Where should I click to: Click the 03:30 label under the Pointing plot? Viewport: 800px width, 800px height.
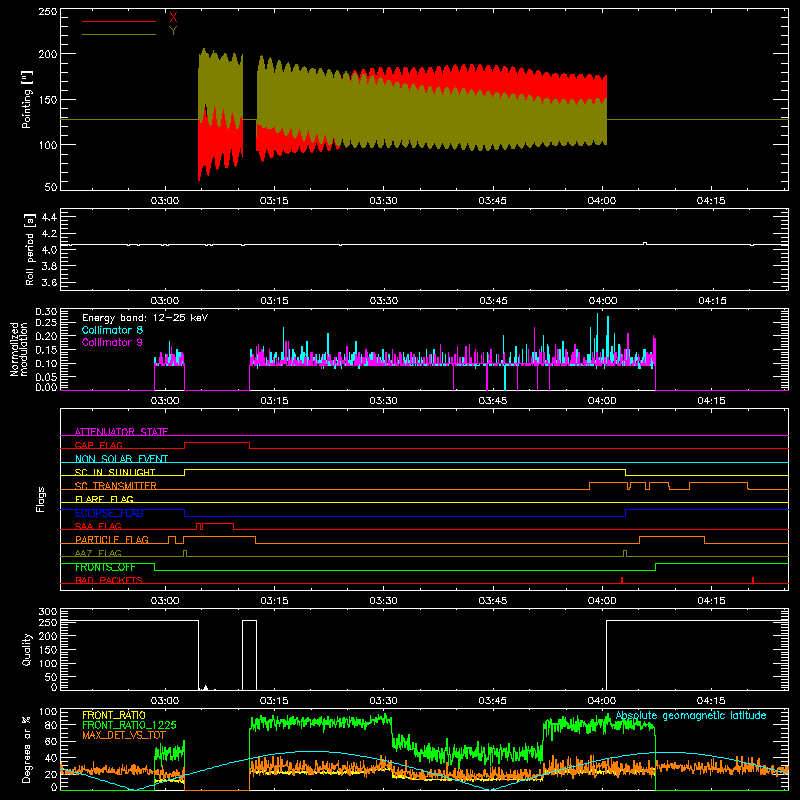click(x=383, y=201)
